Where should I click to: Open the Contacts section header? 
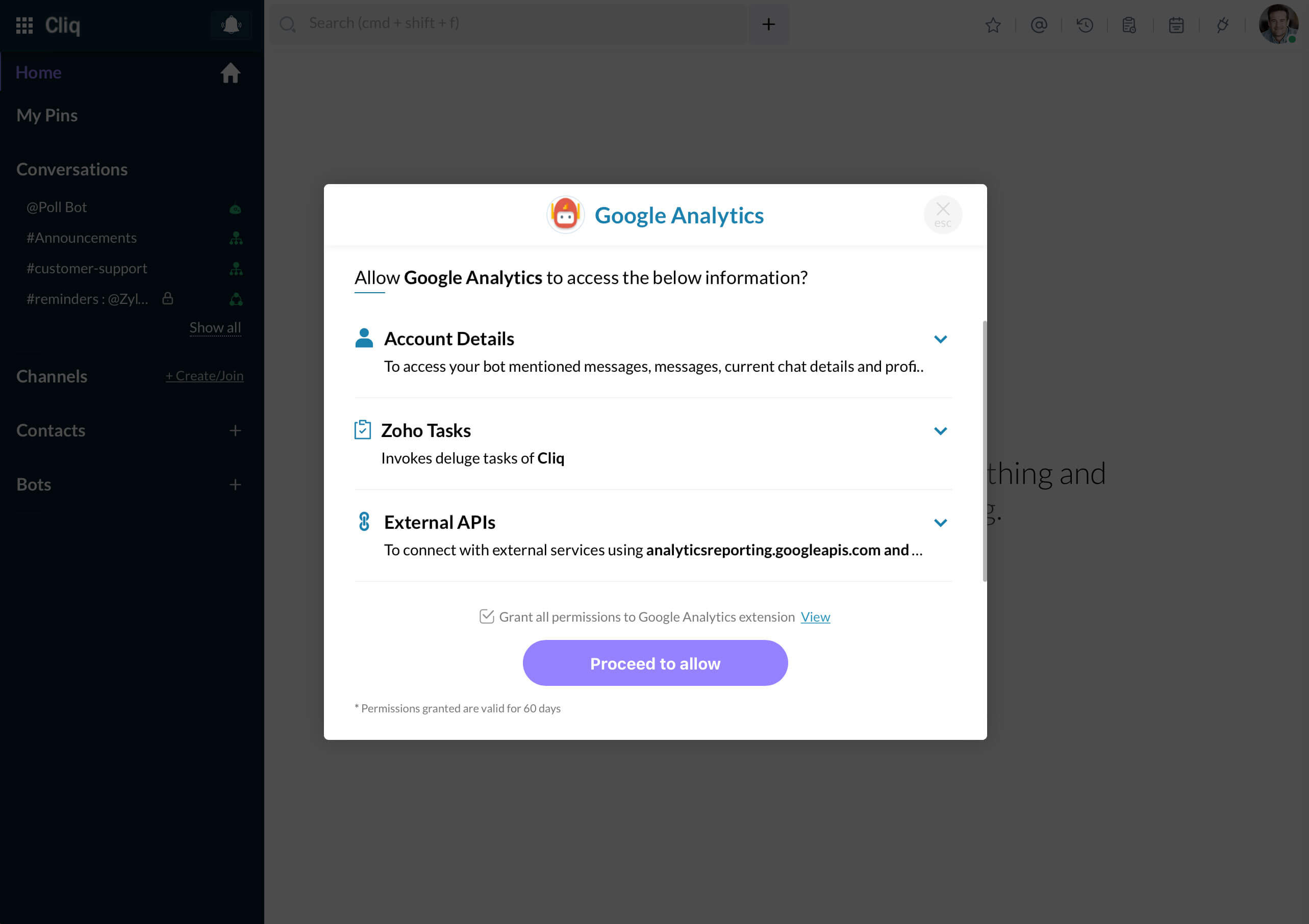(x=51, y=430)
